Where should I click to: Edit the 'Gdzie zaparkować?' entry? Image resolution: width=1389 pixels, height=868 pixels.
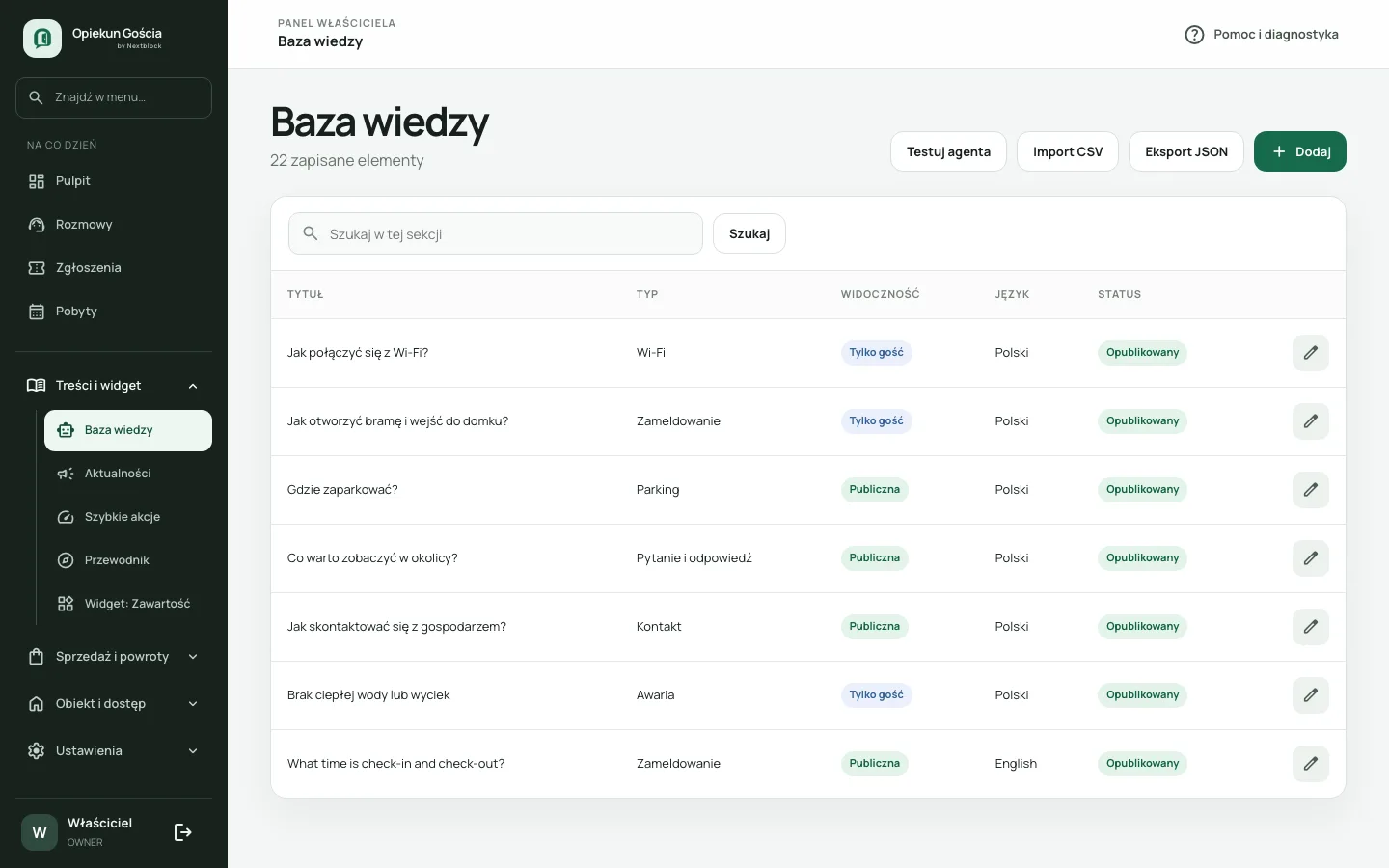pos(1311,490)
